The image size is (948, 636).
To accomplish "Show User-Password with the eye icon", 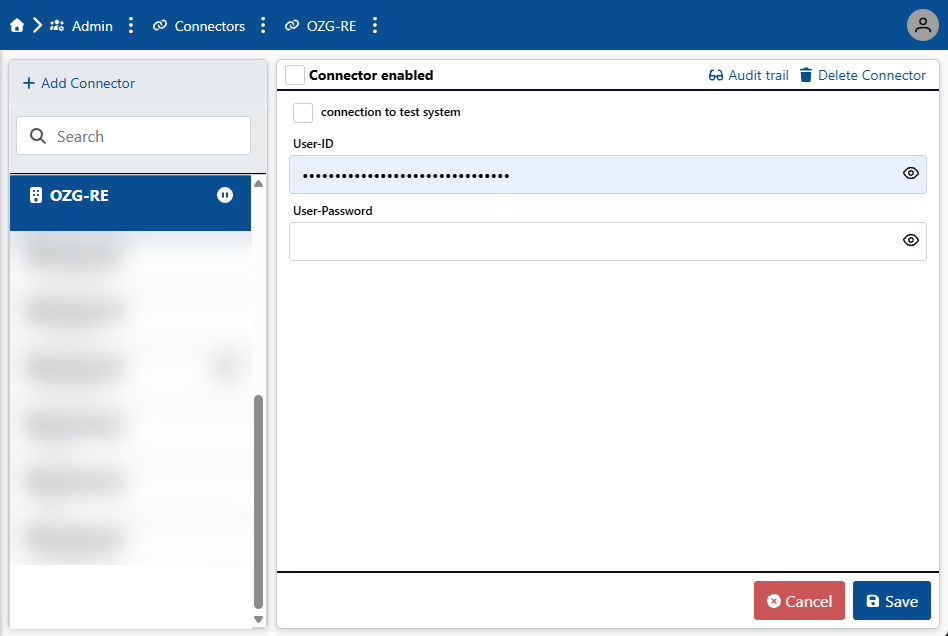I will click(910, 240).
